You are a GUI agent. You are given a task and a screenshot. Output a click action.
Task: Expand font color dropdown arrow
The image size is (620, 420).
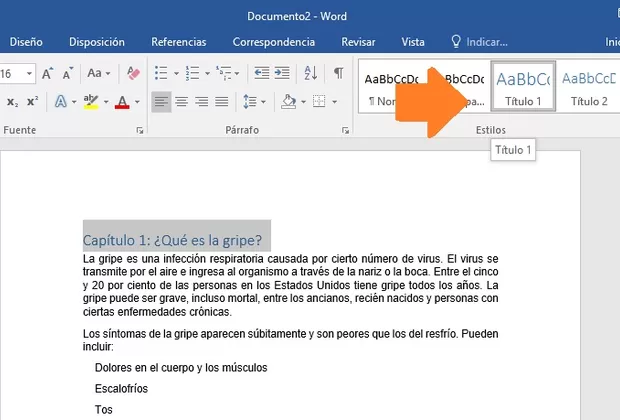[x=137, y=102]
